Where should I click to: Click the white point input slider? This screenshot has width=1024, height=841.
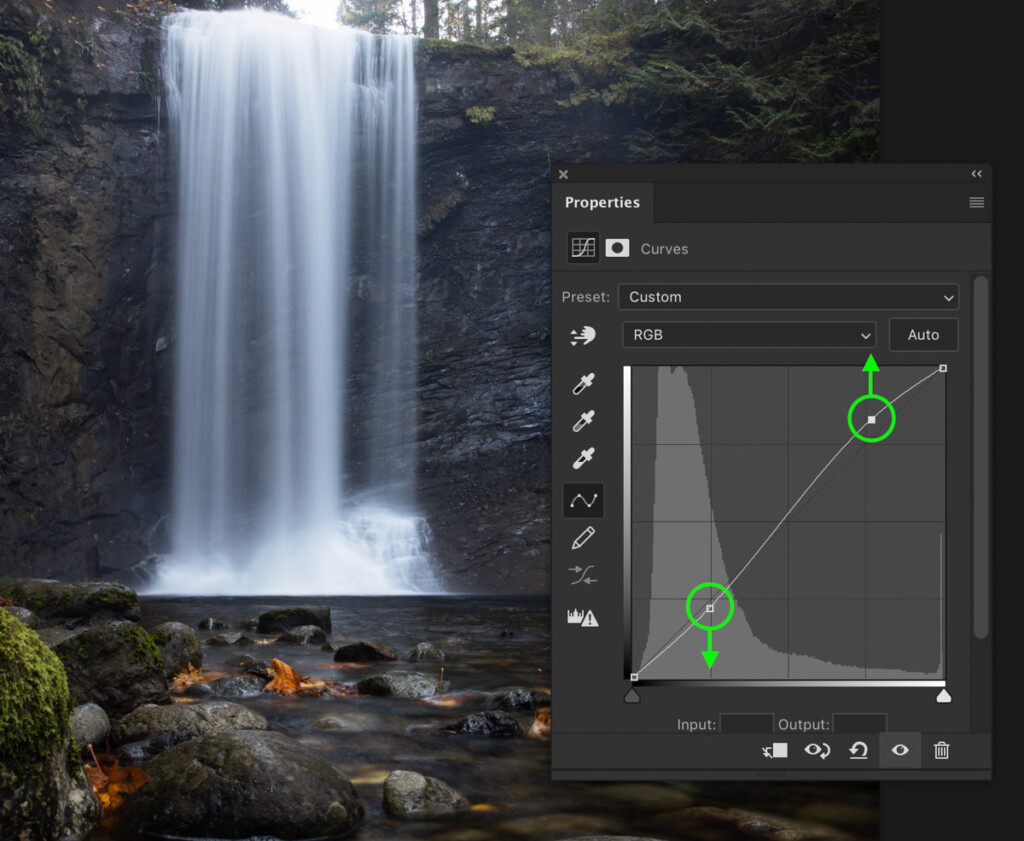[x=944, y=696]
